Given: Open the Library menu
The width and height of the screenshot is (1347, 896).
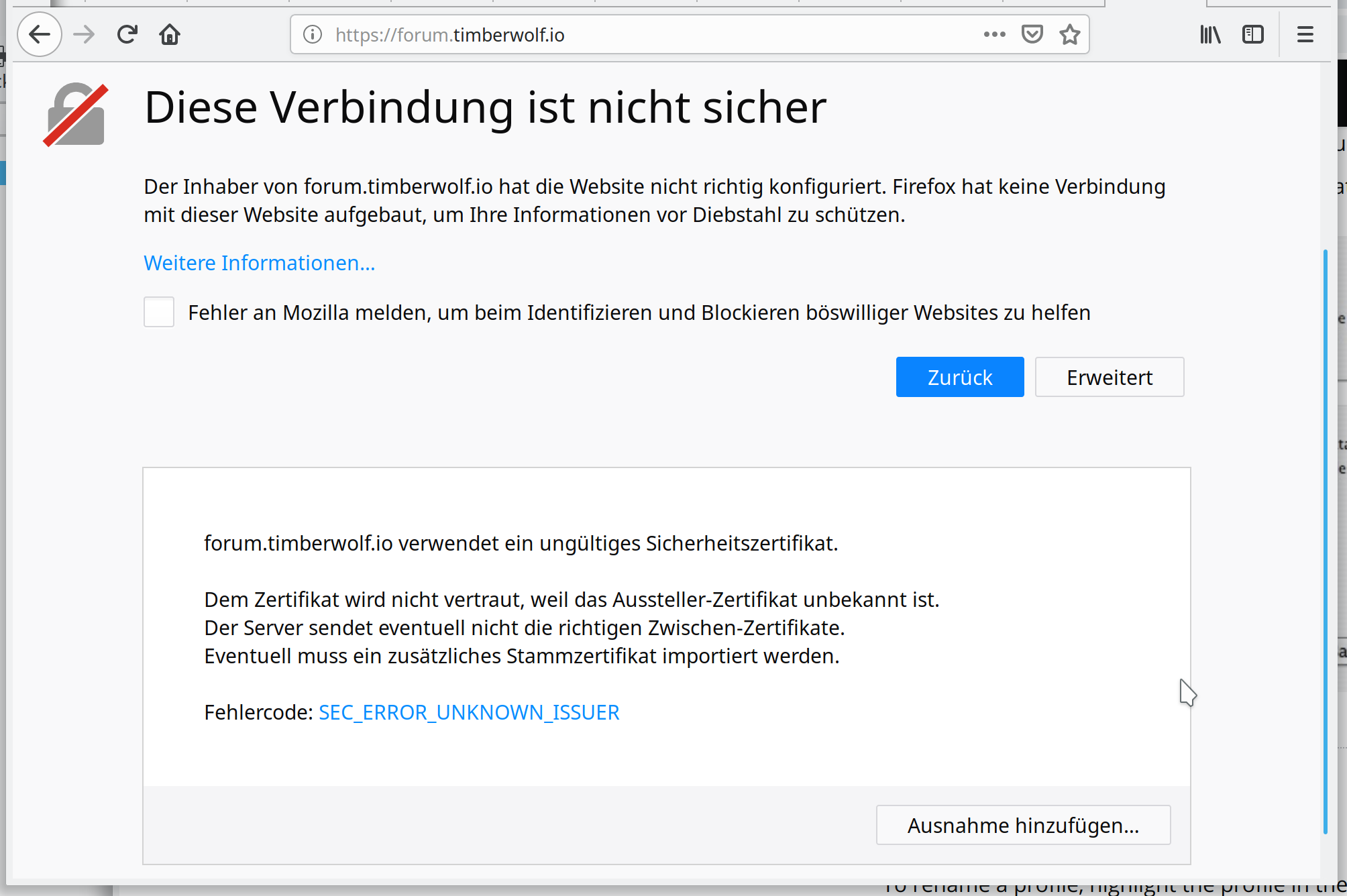Looking at the screenshot, I should (1210, 34).
